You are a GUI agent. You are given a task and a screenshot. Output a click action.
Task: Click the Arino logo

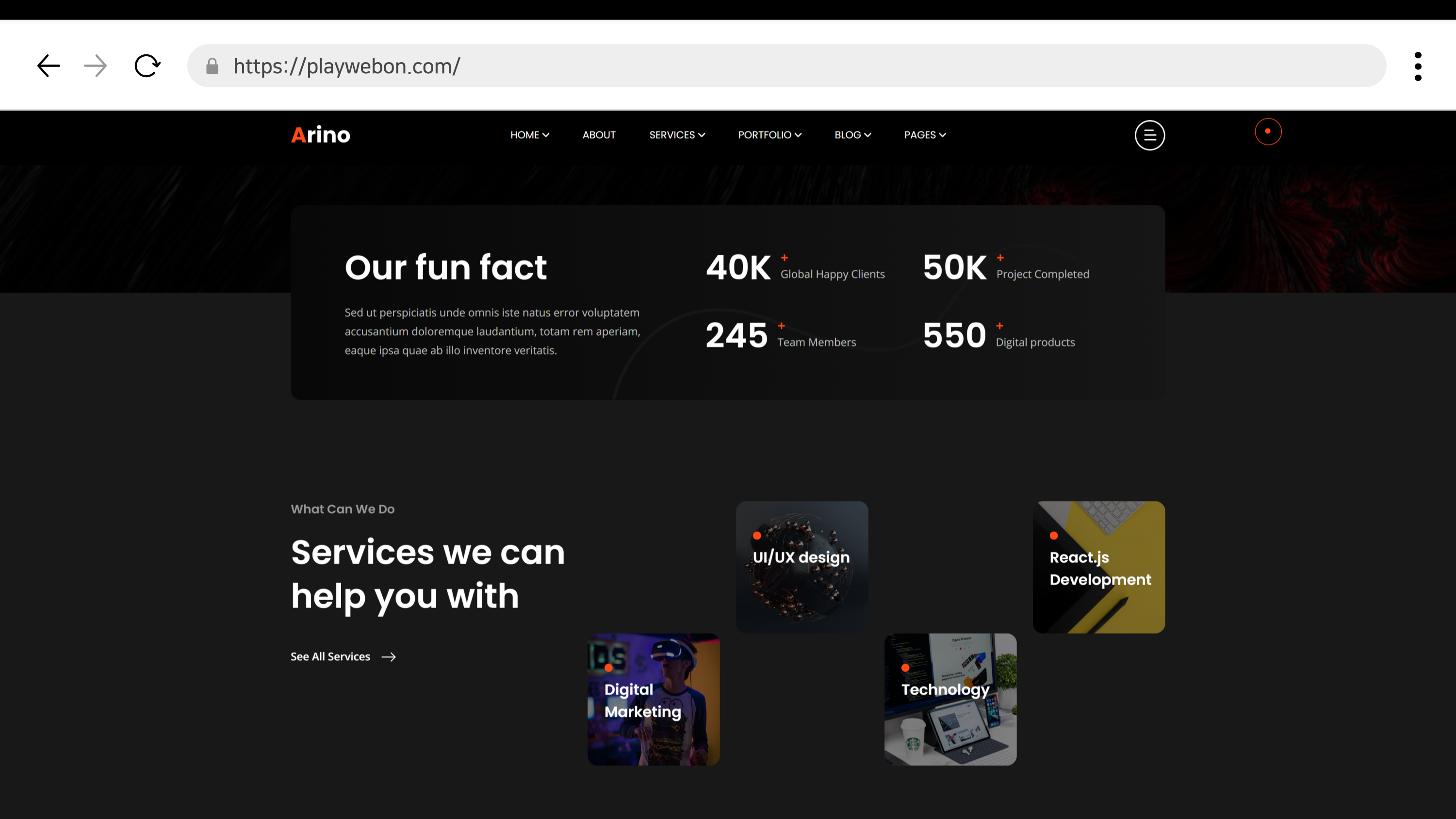(x=321, y=134)
